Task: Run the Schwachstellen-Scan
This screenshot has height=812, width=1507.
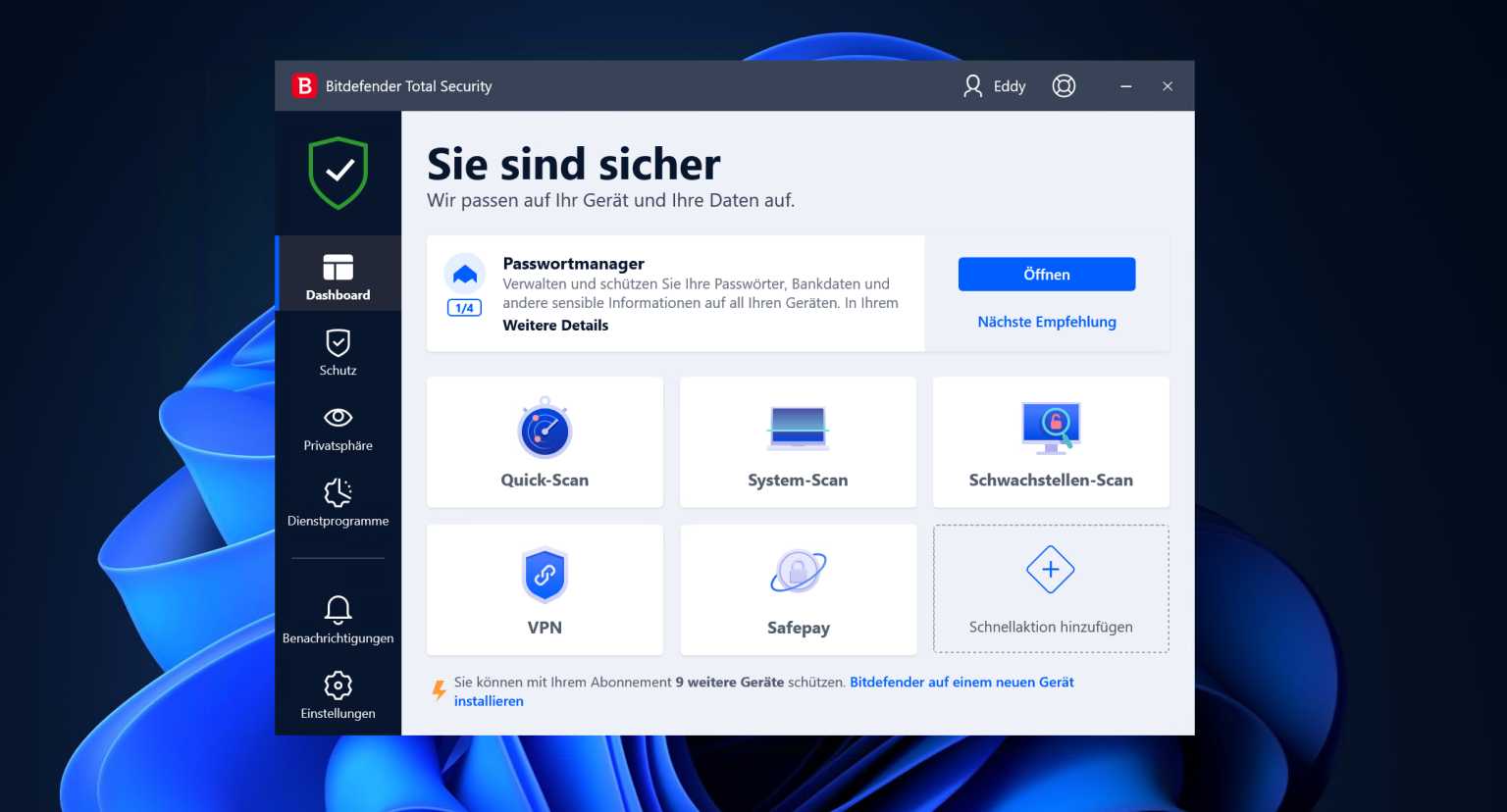Action: (x=1051, y=441)
